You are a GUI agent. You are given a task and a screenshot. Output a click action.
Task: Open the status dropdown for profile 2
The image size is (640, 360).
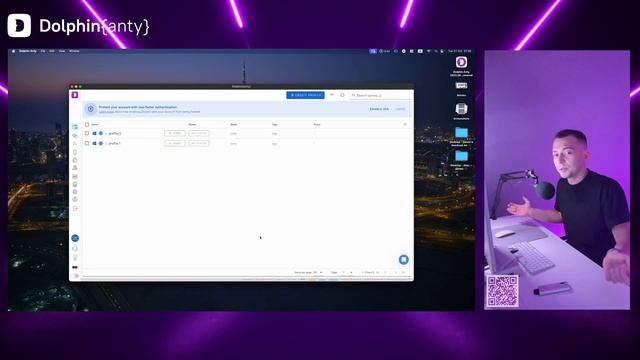coord(199,133)
